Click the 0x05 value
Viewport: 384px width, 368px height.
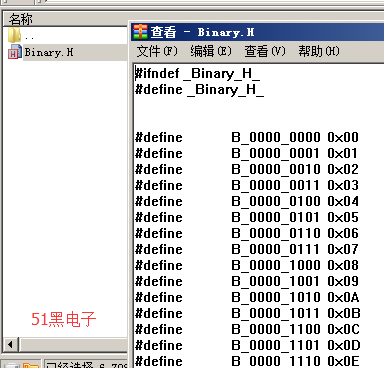343,217
